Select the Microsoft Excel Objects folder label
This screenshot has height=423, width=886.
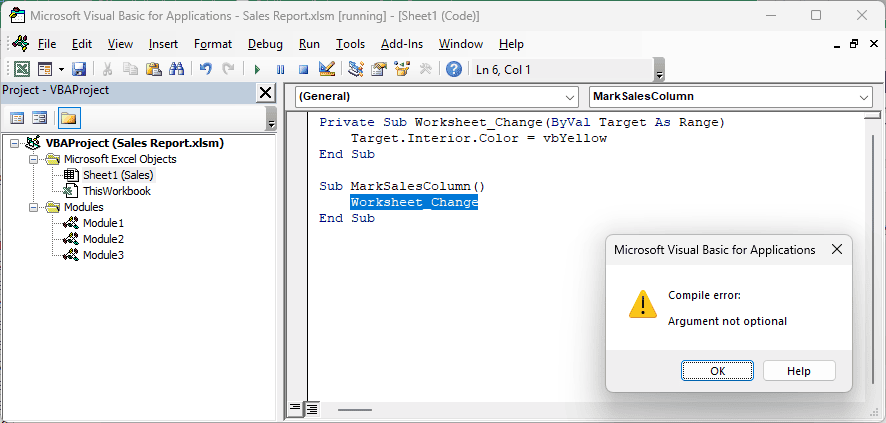120,159
